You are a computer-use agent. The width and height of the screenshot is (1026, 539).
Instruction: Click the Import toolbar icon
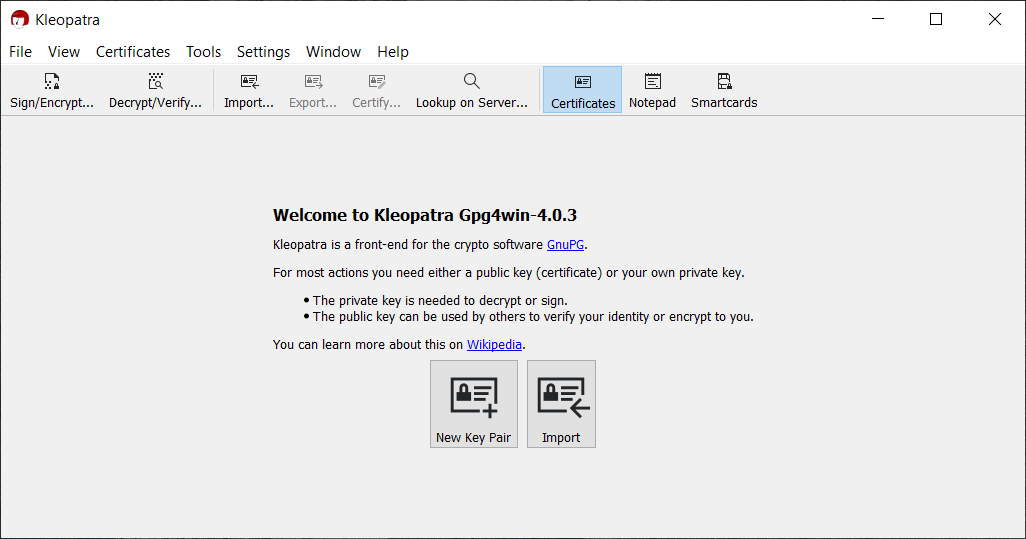(249, 90)
